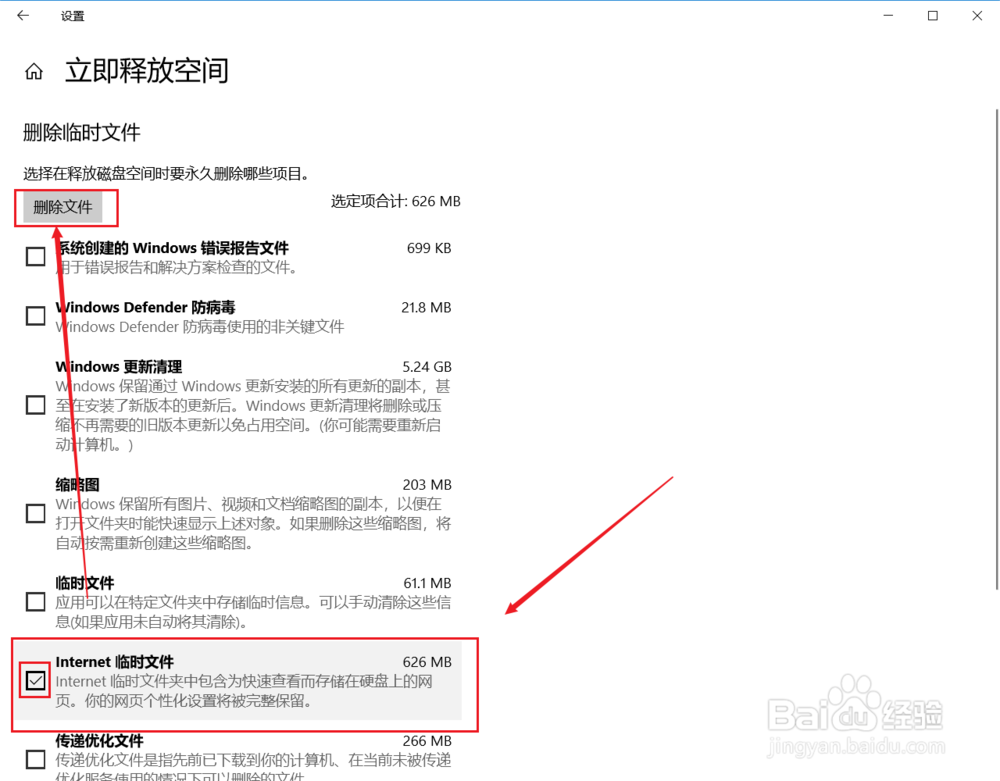Click the 626 MB value in Internet row

[x=427, y=662]
